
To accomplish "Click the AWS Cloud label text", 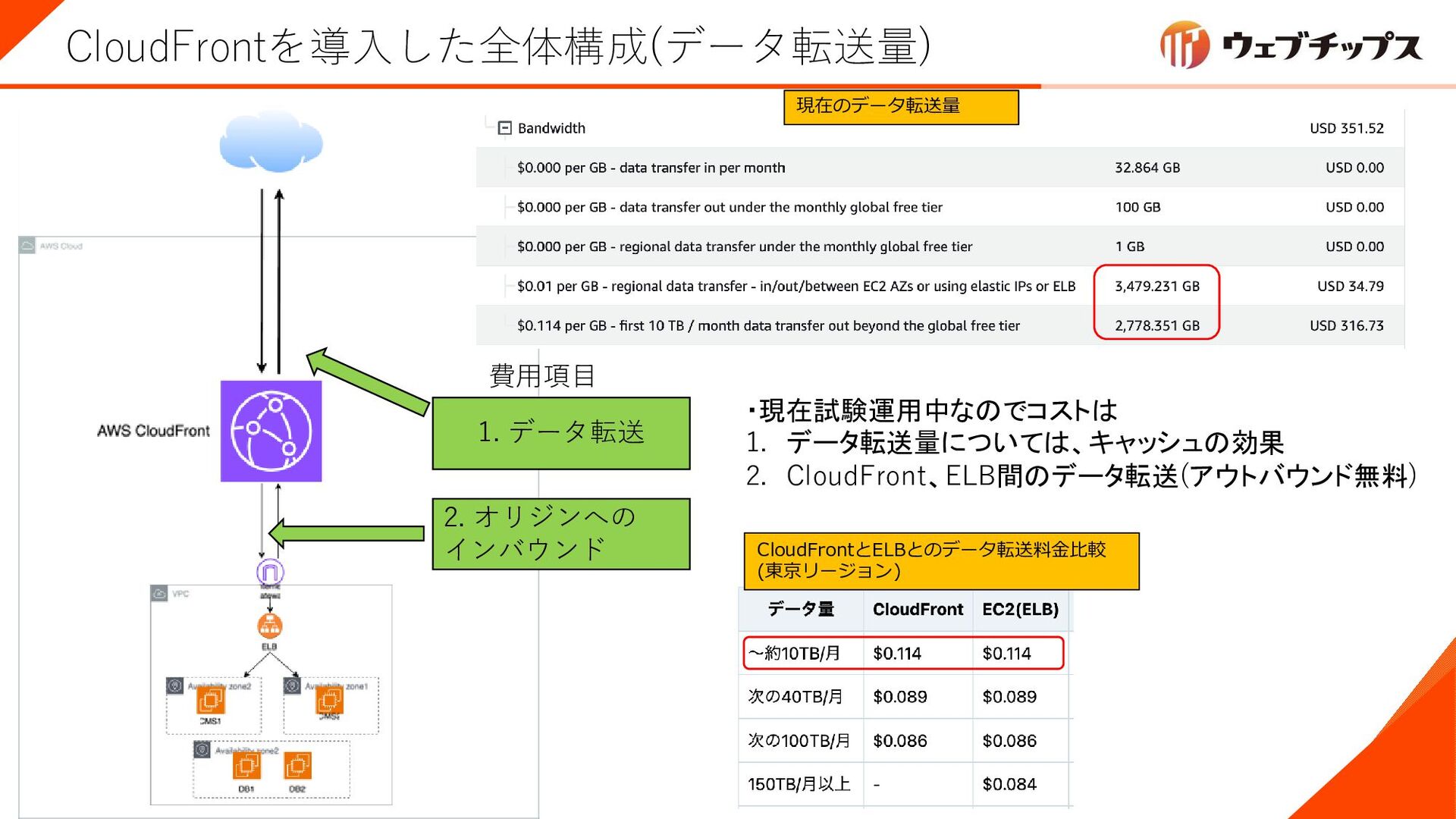I will click(x=61, y=246).
